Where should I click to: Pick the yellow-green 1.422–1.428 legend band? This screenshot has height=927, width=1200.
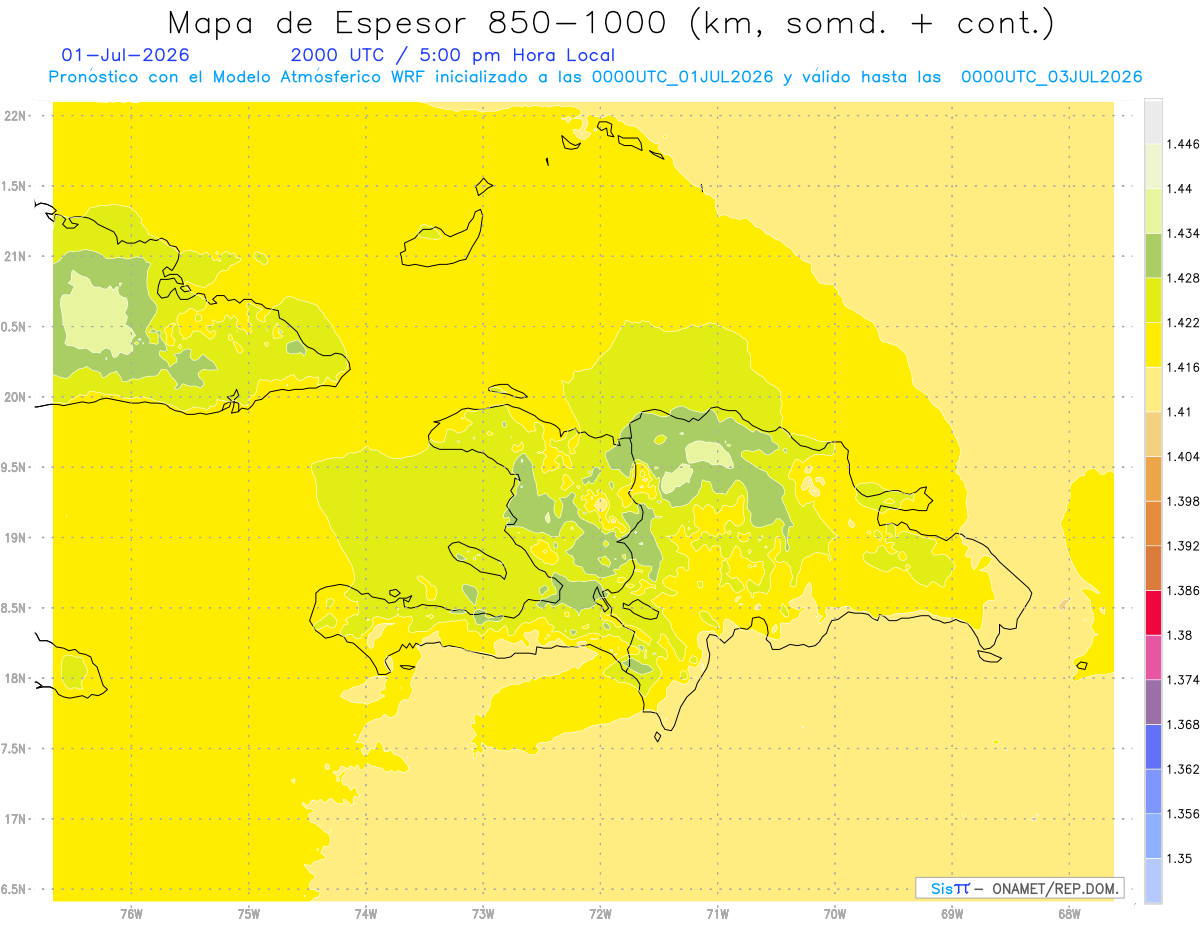click(x=1153, y=300)
